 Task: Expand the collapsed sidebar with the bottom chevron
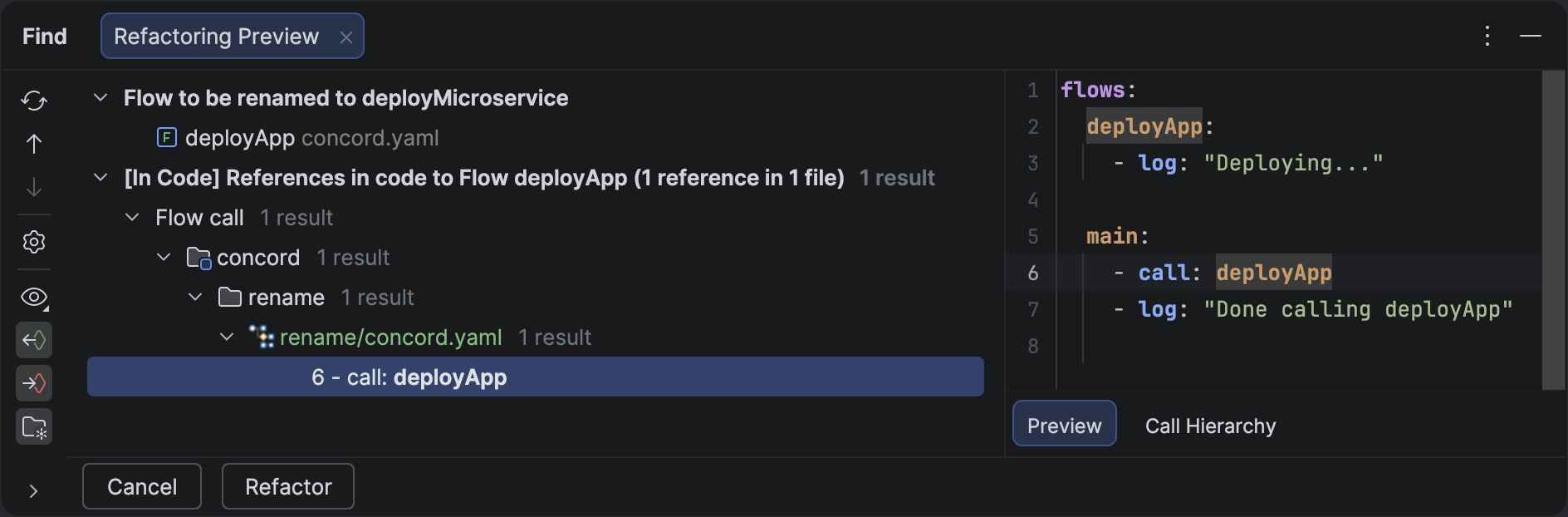[x=34, y=490]
